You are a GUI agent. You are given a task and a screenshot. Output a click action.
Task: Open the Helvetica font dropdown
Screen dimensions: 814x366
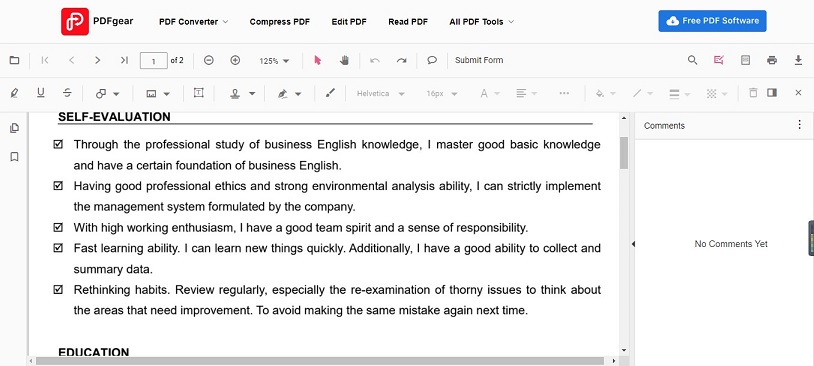(x=381, y=93)
